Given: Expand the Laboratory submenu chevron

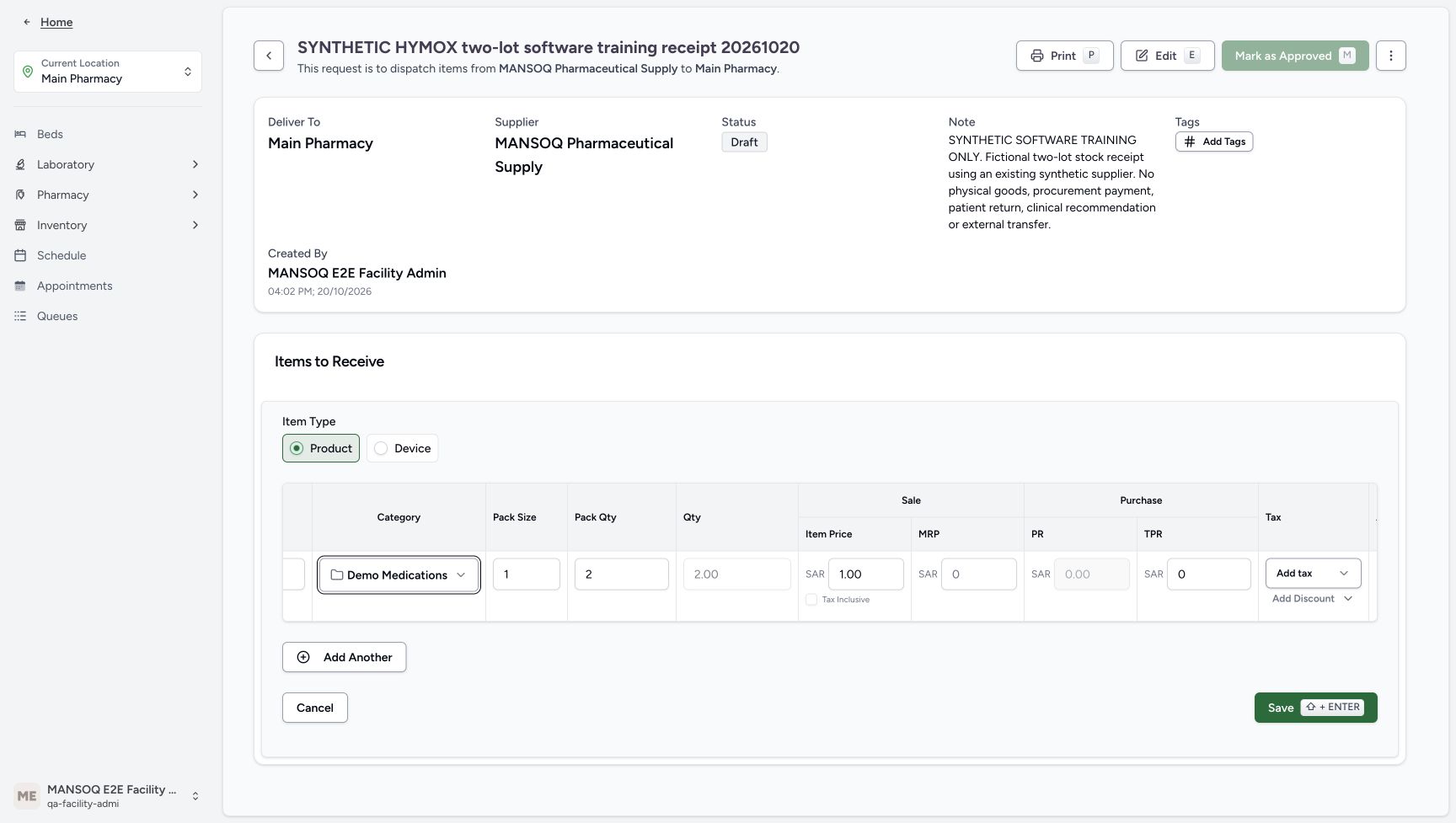Looking at the screenshot, I should tap(195, 164).
